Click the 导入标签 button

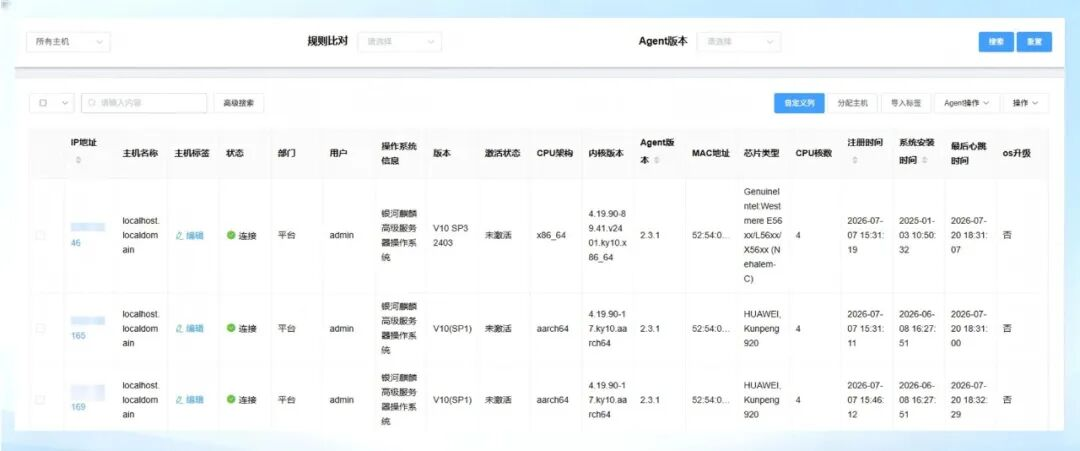[x=906, y=103]
